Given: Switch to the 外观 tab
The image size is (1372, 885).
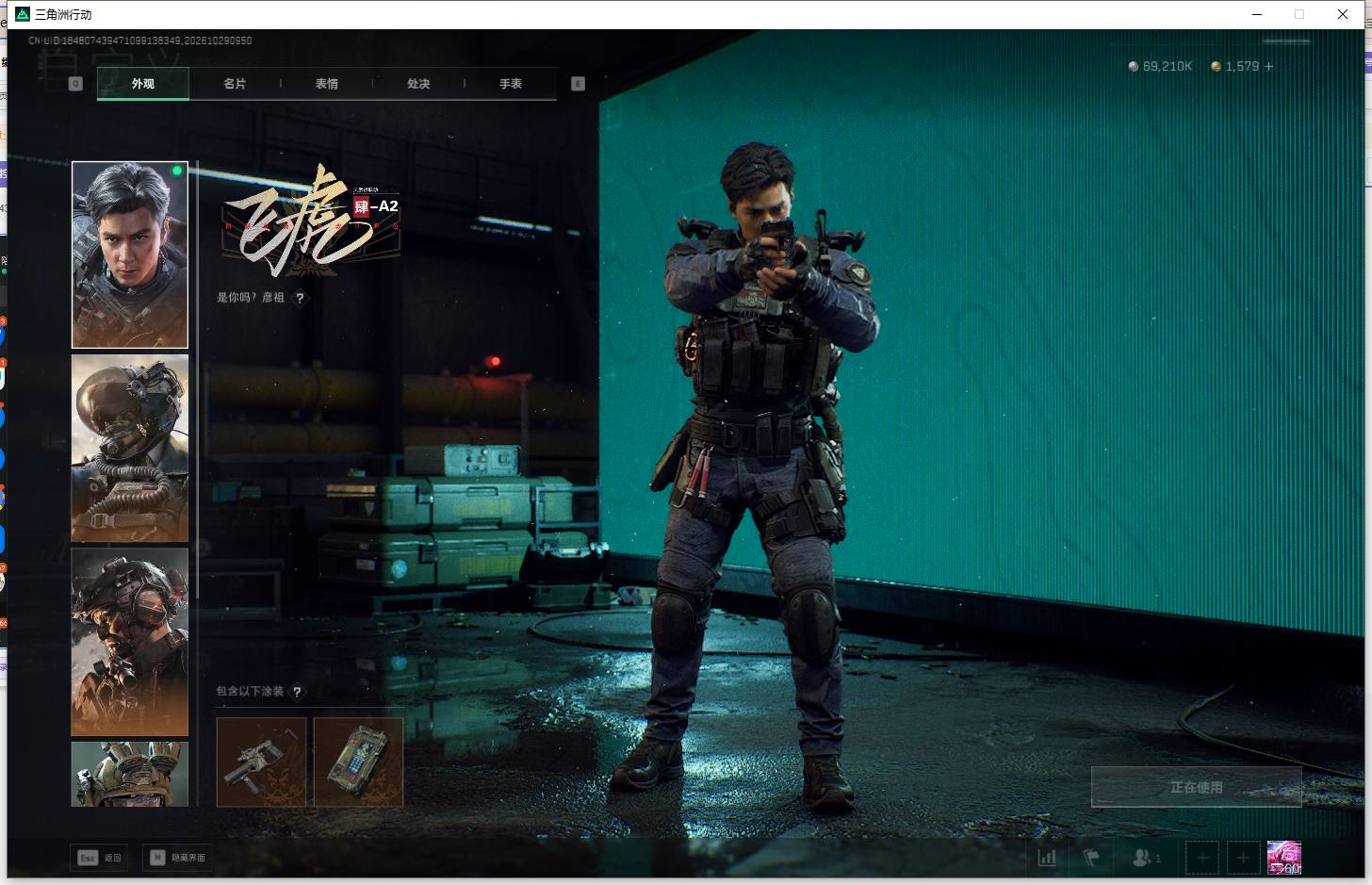Looking at the screenshot, I should click(143, 84).
